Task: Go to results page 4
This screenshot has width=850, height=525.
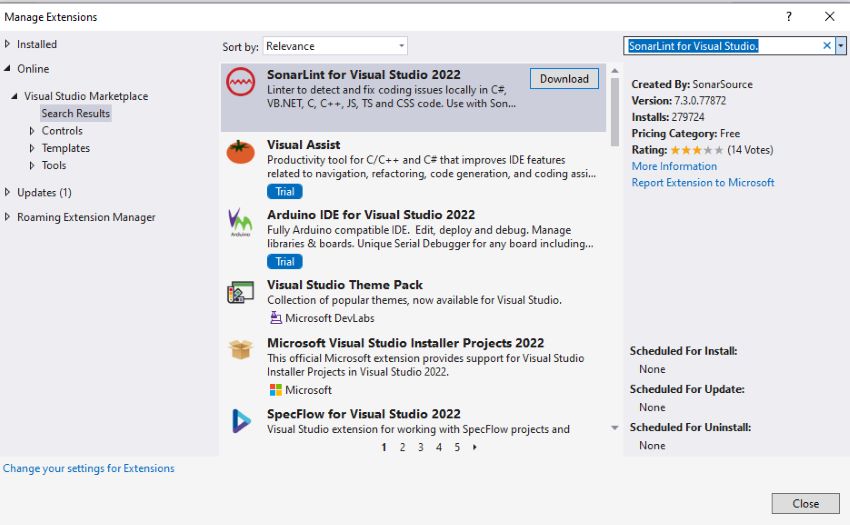Action: [x=439, y=447]
